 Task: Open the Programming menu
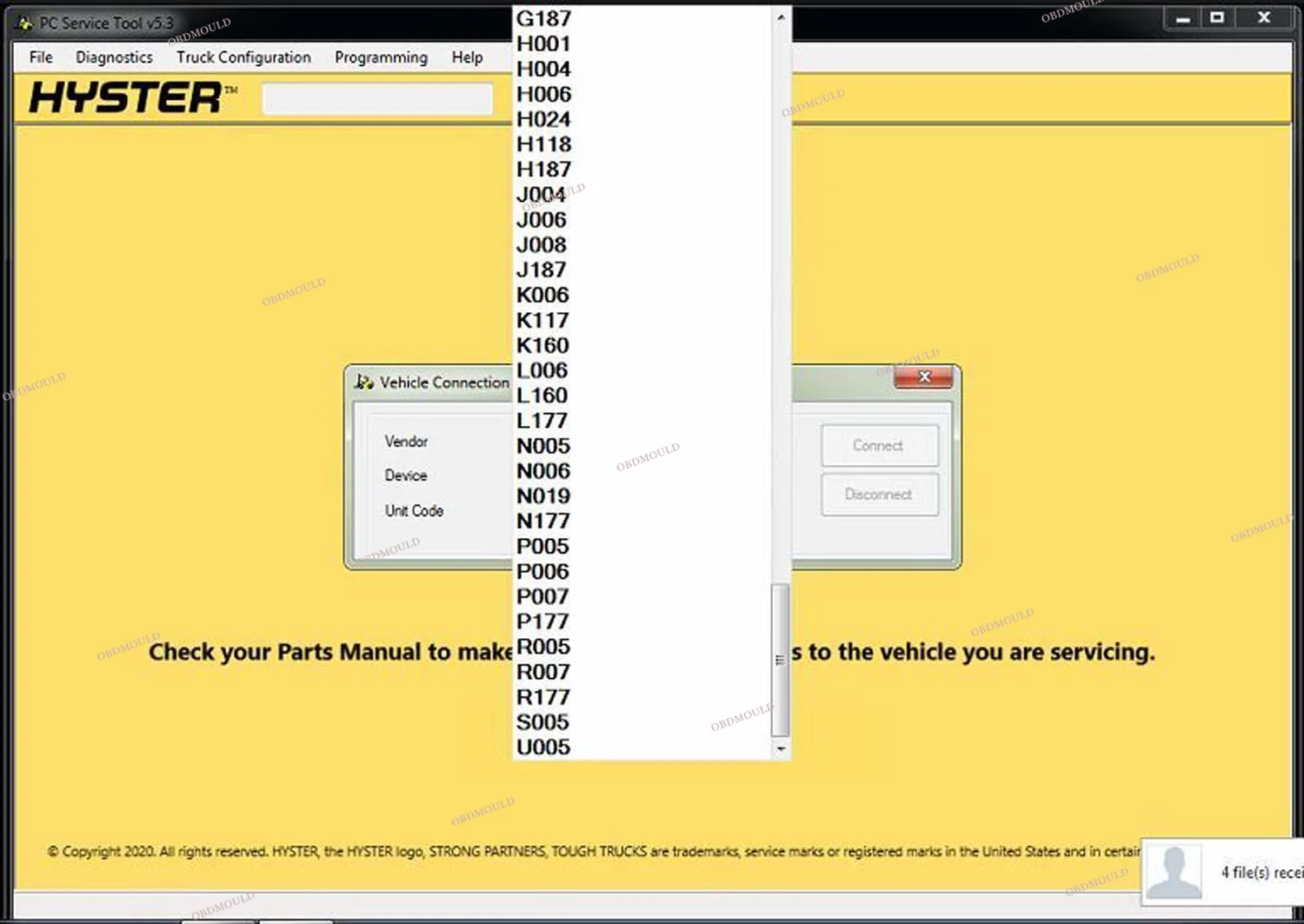(381, 57)
